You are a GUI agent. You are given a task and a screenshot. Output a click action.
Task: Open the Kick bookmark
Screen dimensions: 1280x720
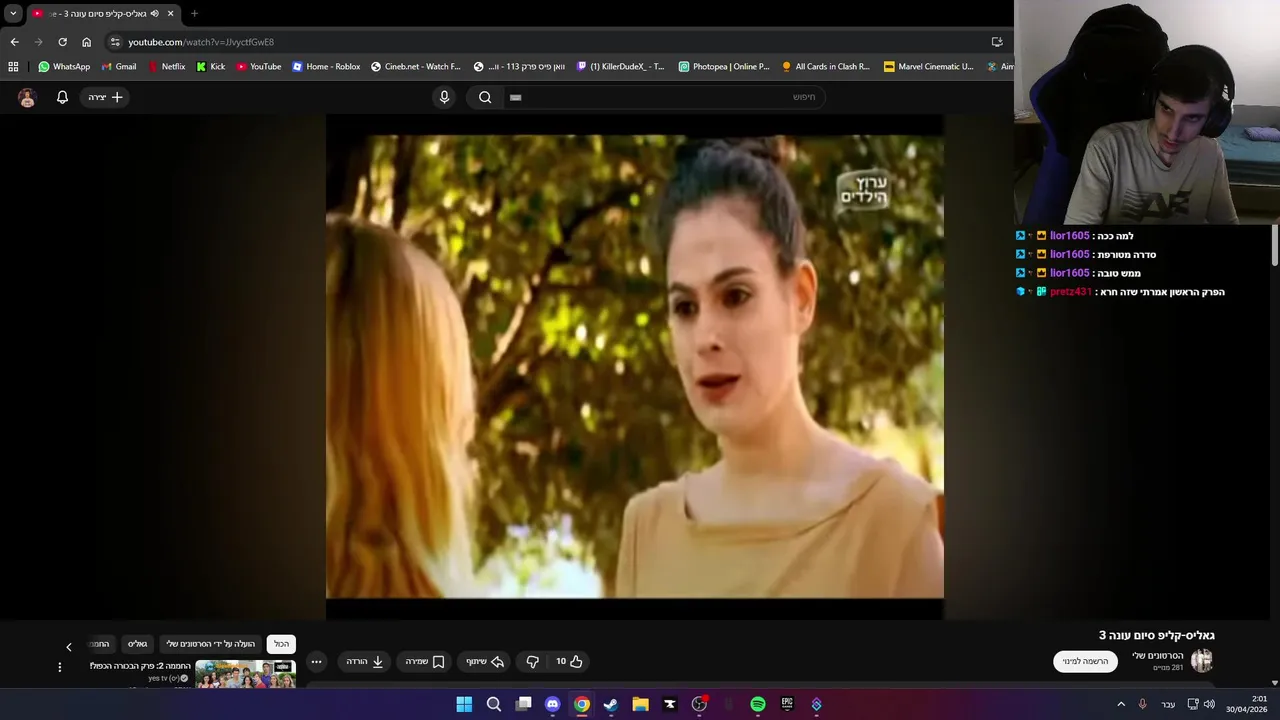point(210,67)
